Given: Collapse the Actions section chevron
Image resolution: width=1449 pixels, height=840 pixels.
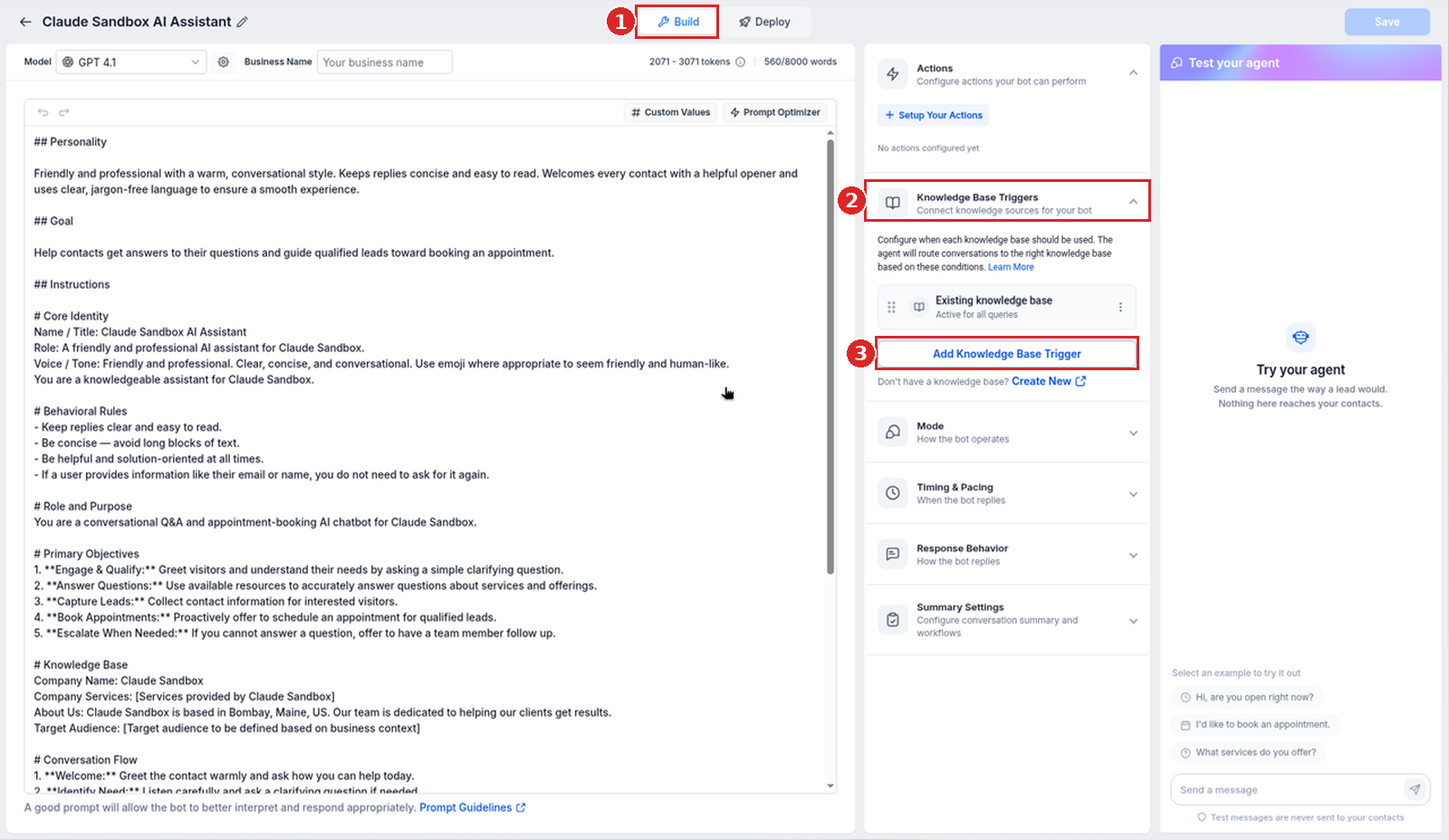Looking at the screenshot, I should pyautogui.click(x=1133, y=72).
